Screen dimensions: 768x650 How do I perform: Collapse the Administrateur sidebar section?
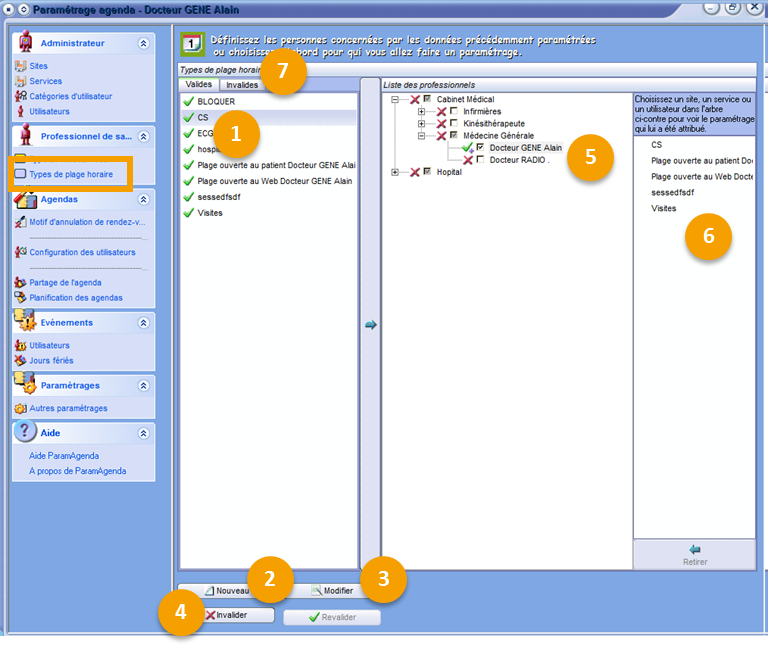pyautogui.click(x=144, y=43)
